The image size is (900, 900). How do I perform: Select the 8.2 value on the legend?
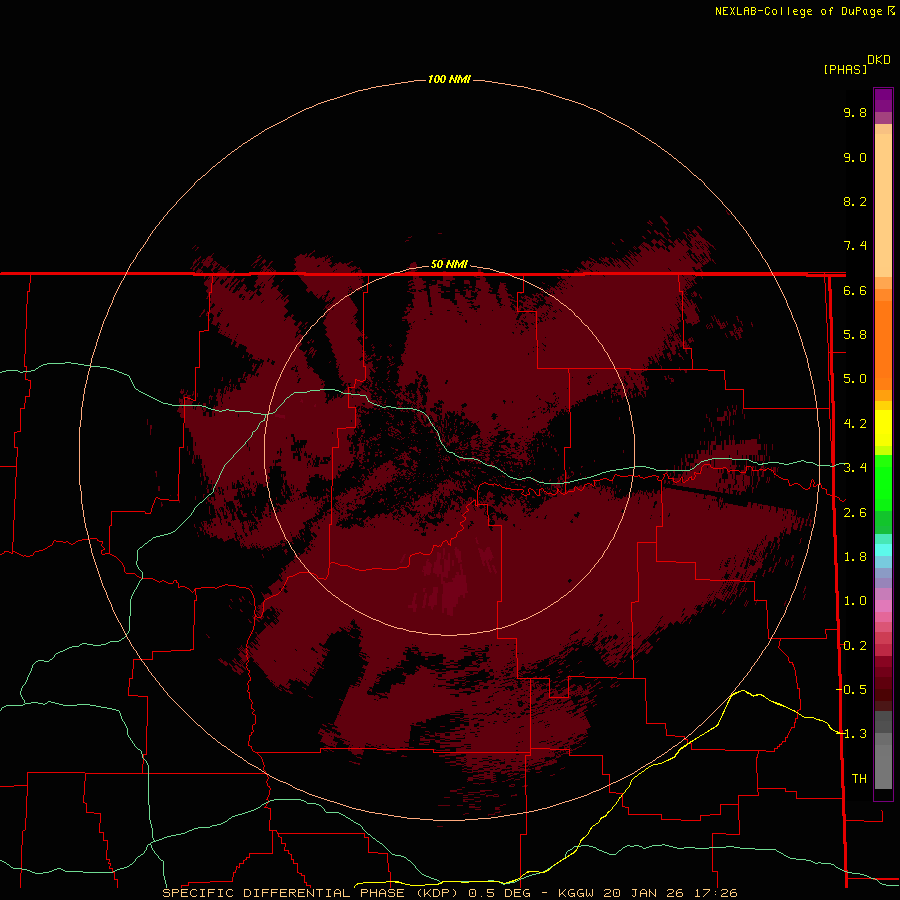pyautogui.click(x=855, y=201)
